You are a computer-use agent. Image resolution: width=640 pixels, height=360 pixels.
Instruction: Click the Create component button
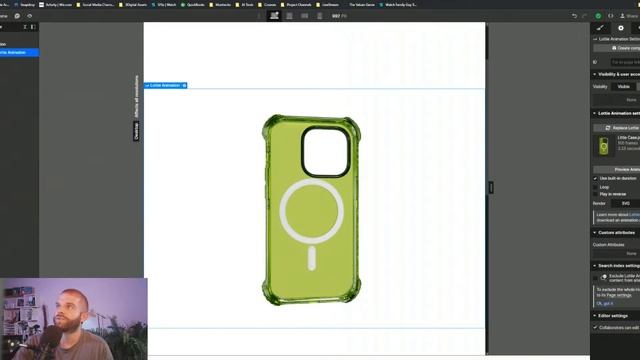coord(617,48)
